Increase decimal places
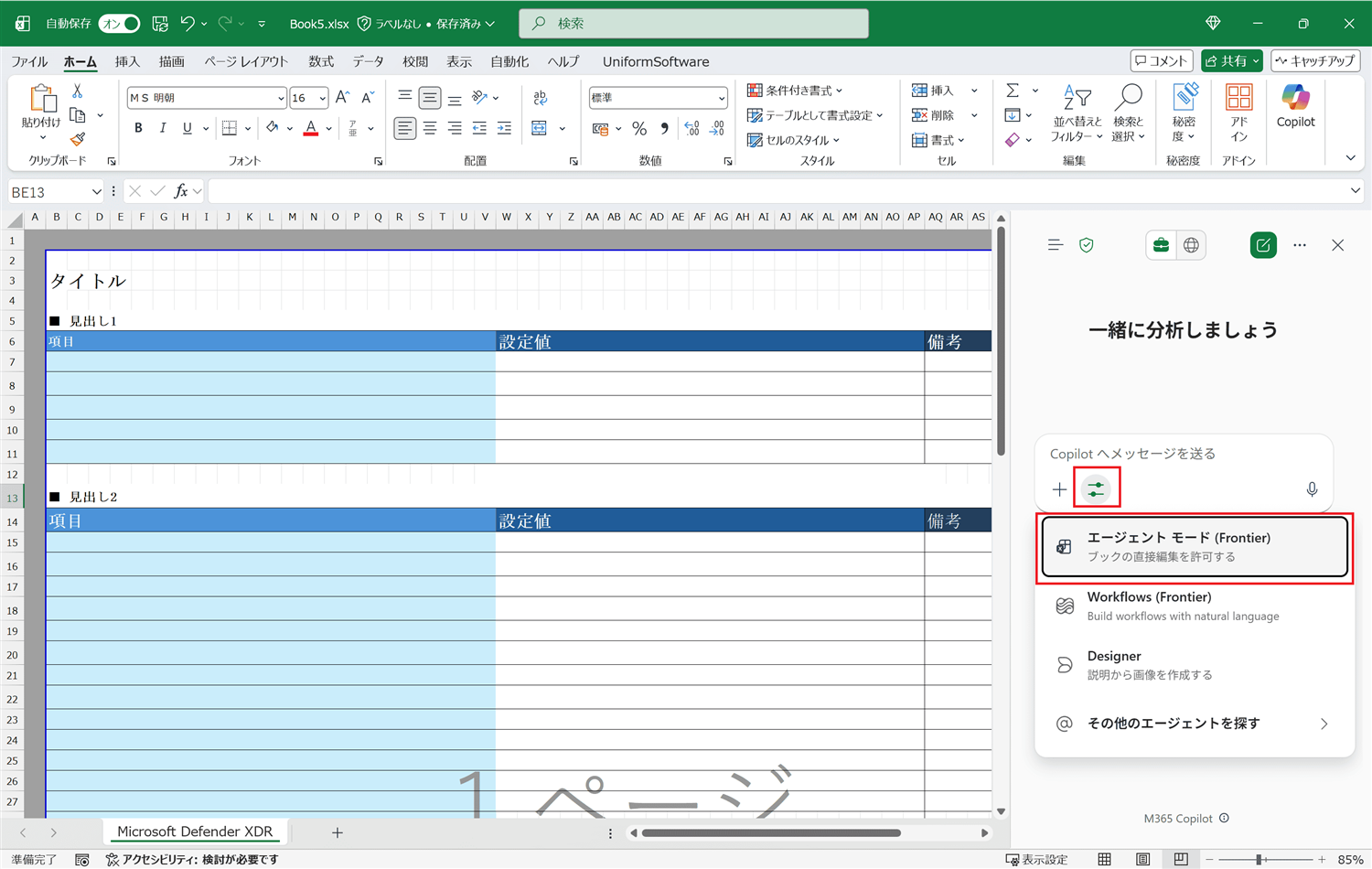 [692, 129]
